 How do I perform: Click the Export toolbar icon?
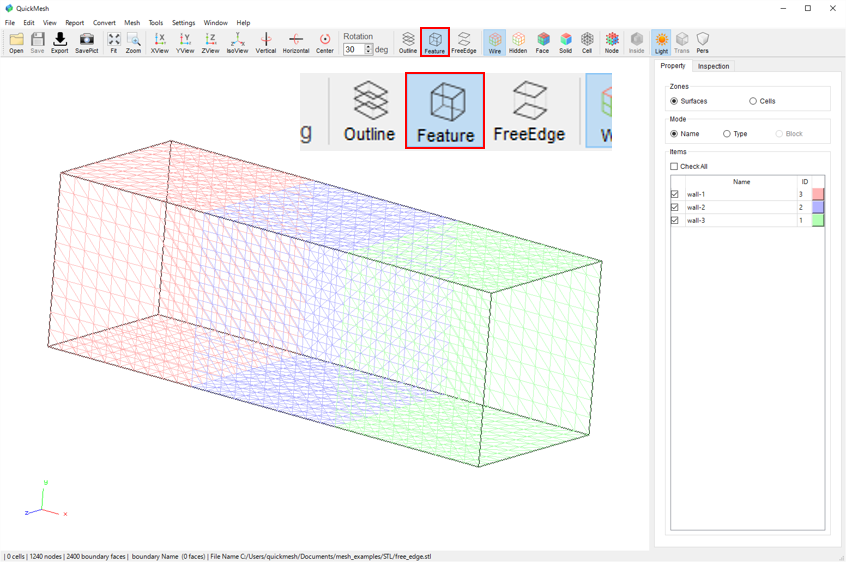pyautogui.click(x=60, y=43)
